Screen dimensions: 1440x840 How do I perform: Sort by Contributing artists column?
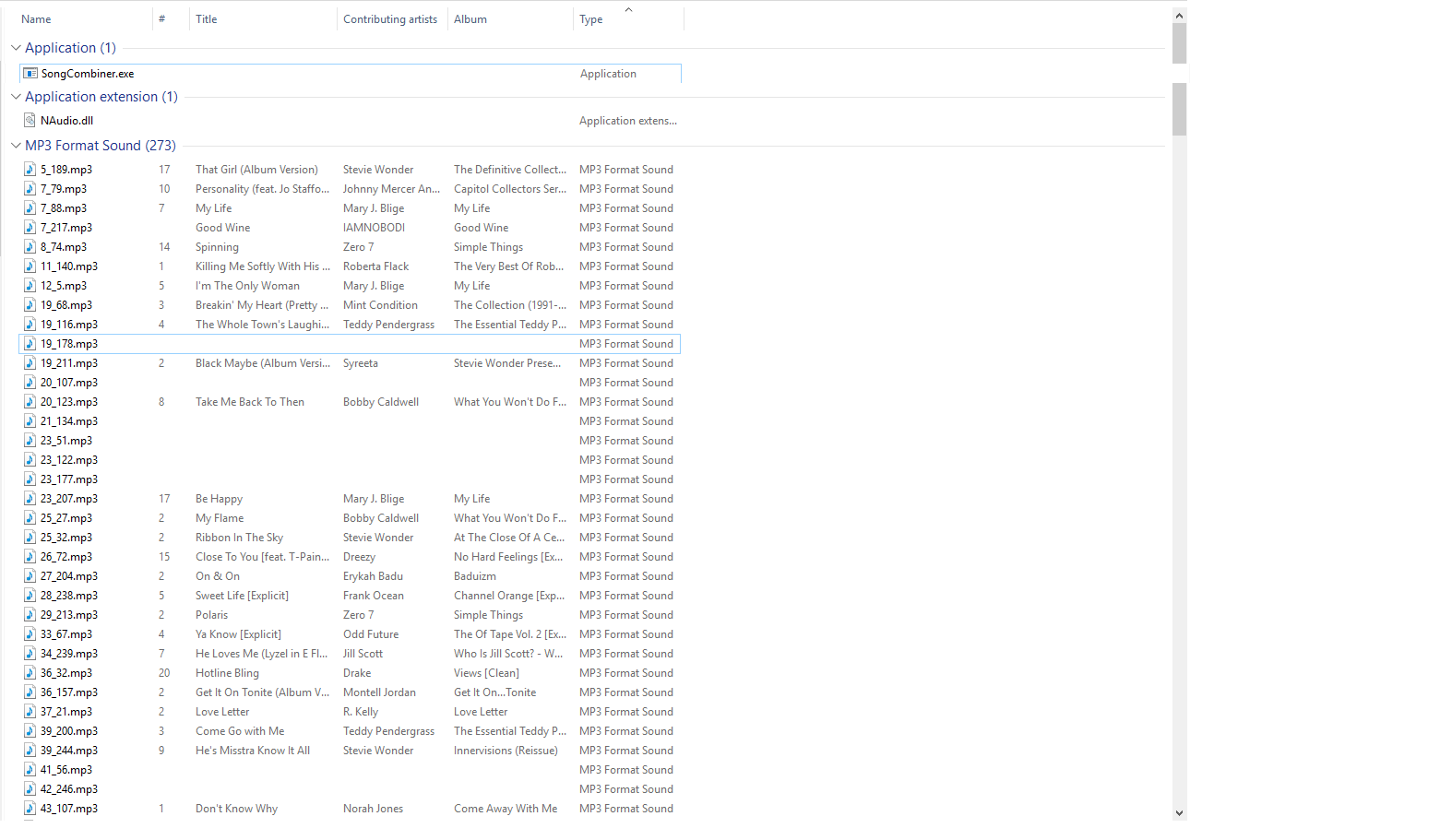click(x=392, y=19)
